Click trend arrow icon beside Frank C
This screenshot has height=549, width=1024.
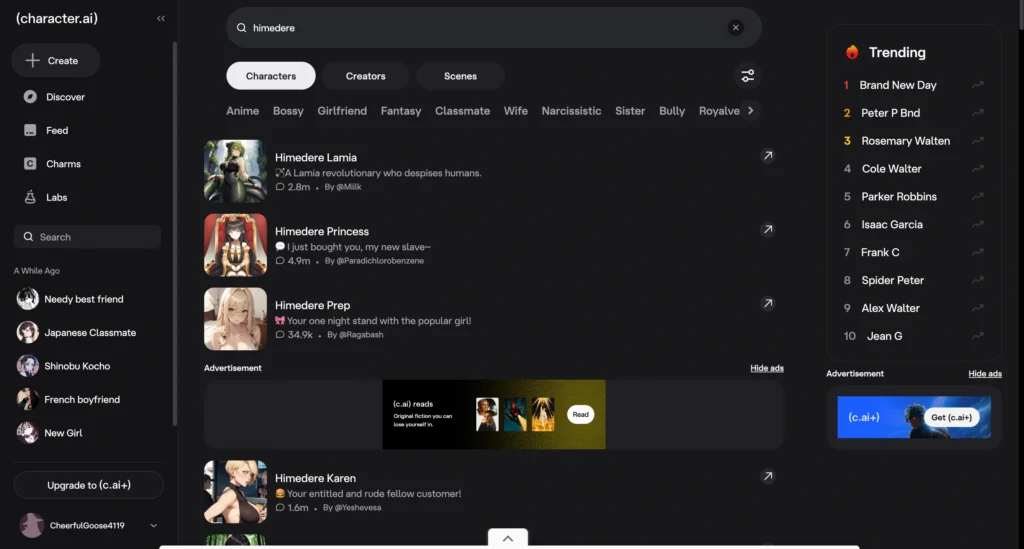pyautogui.click(x=978, y=252)
